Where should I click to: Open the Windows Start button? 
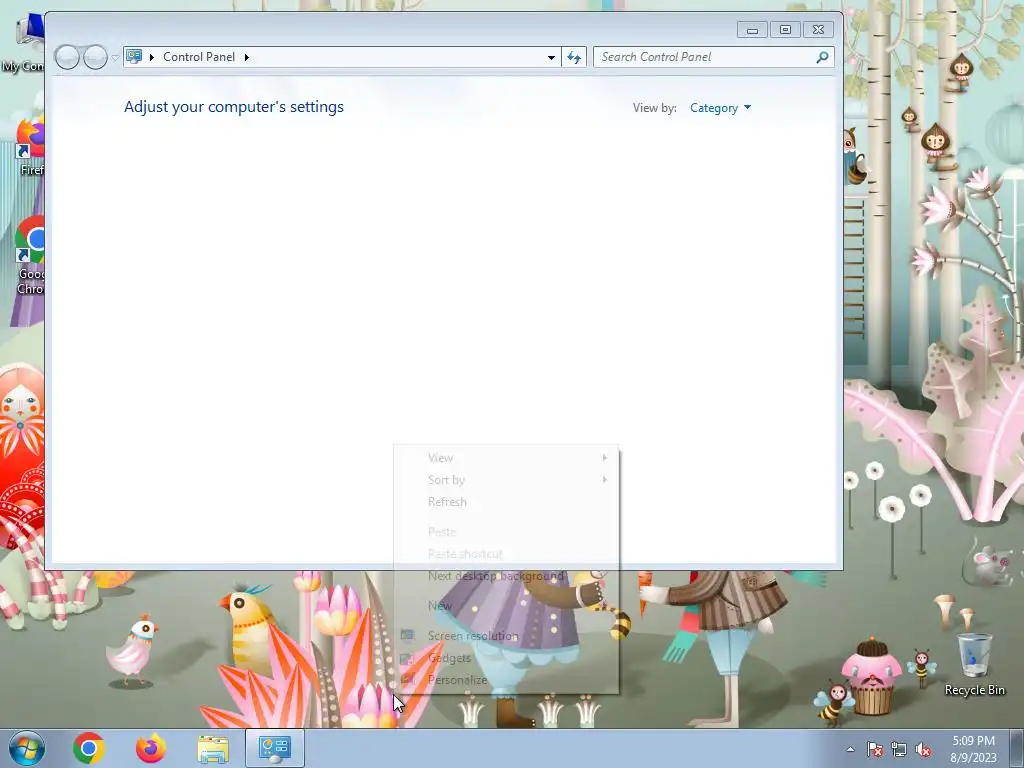[27, 748]
